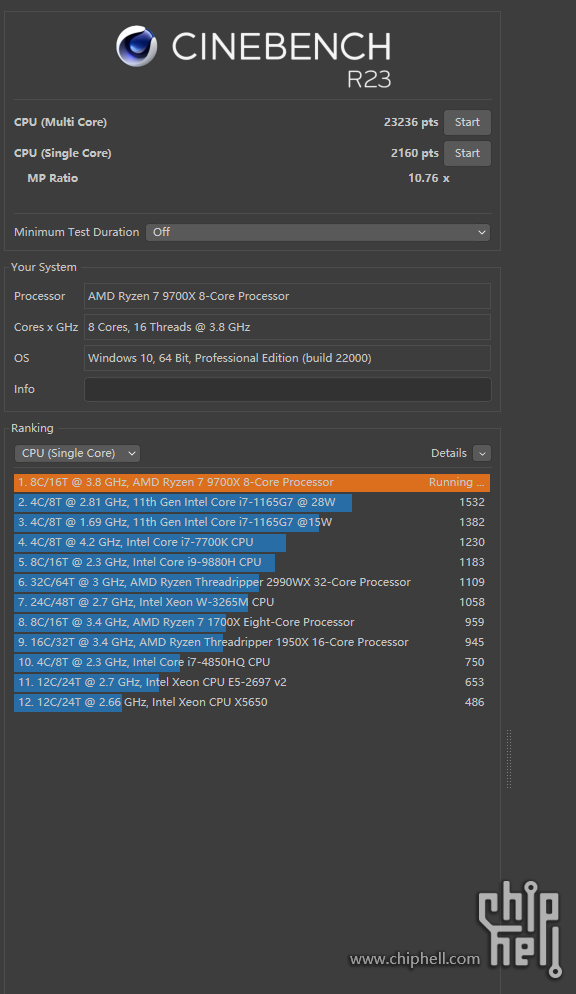Viewport: 576px width, 994px height.
Task: Select the i7-1165G7 @ 28W ranking row
Action: (252, 502)
